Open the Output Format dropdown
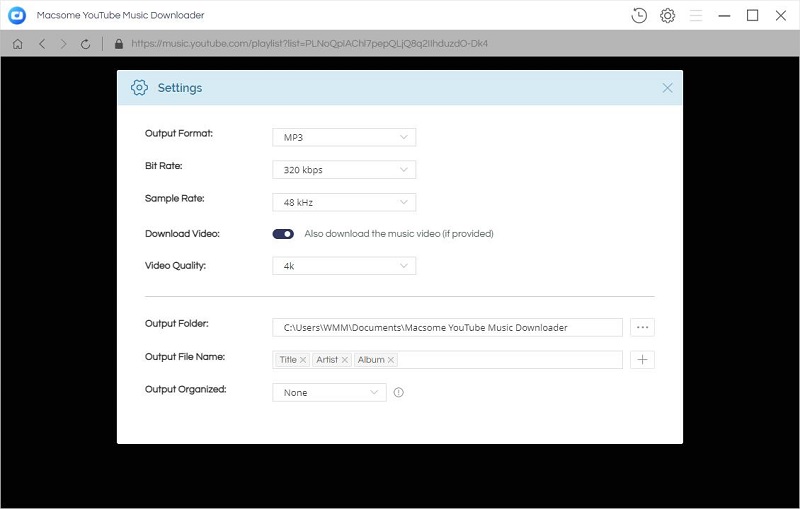This screenshot has height=509, width=800. click(x=344, y=137)
